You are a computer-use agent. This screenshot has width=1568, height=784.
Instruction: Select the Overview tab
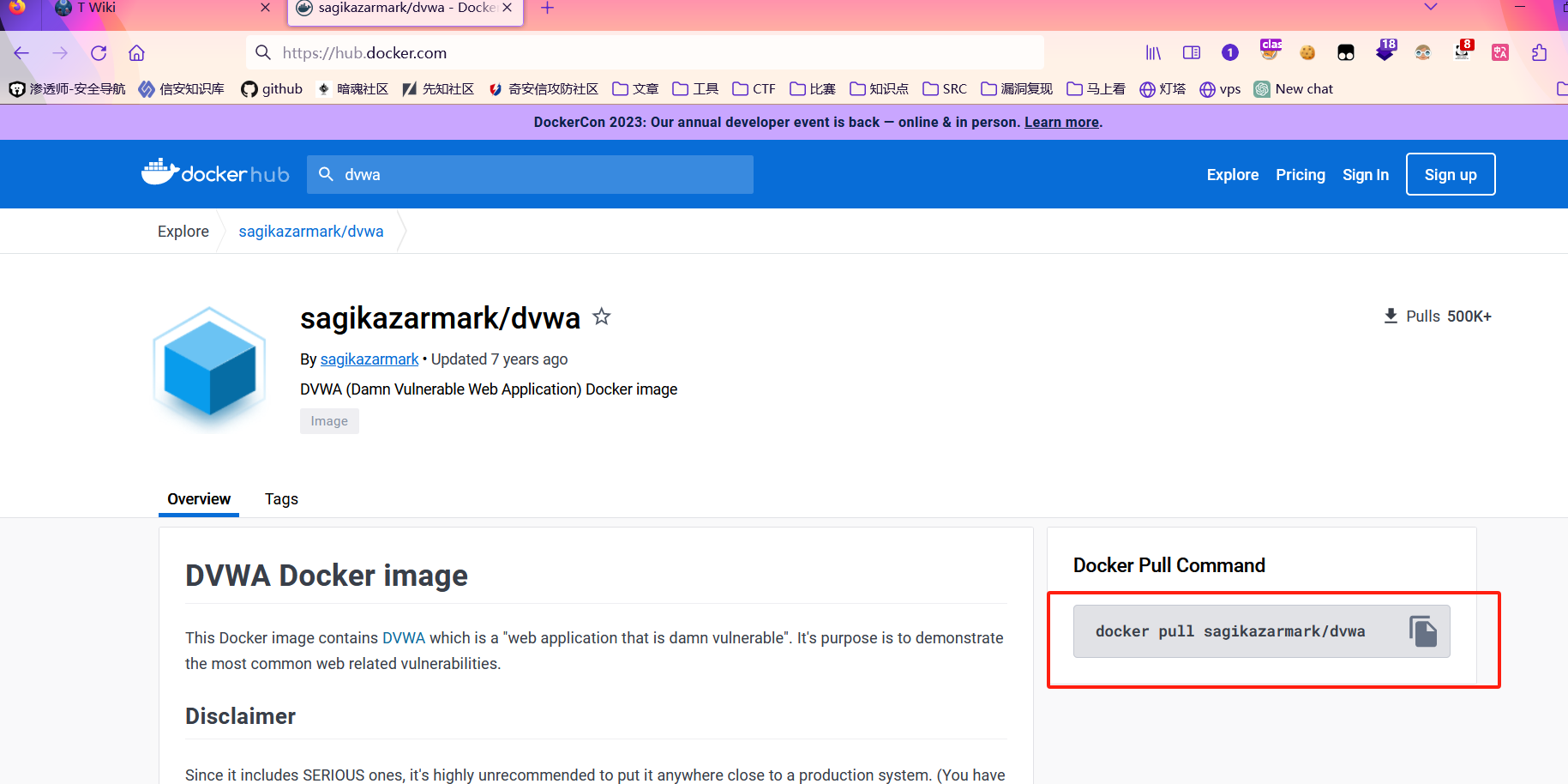(x=199, y=499)
